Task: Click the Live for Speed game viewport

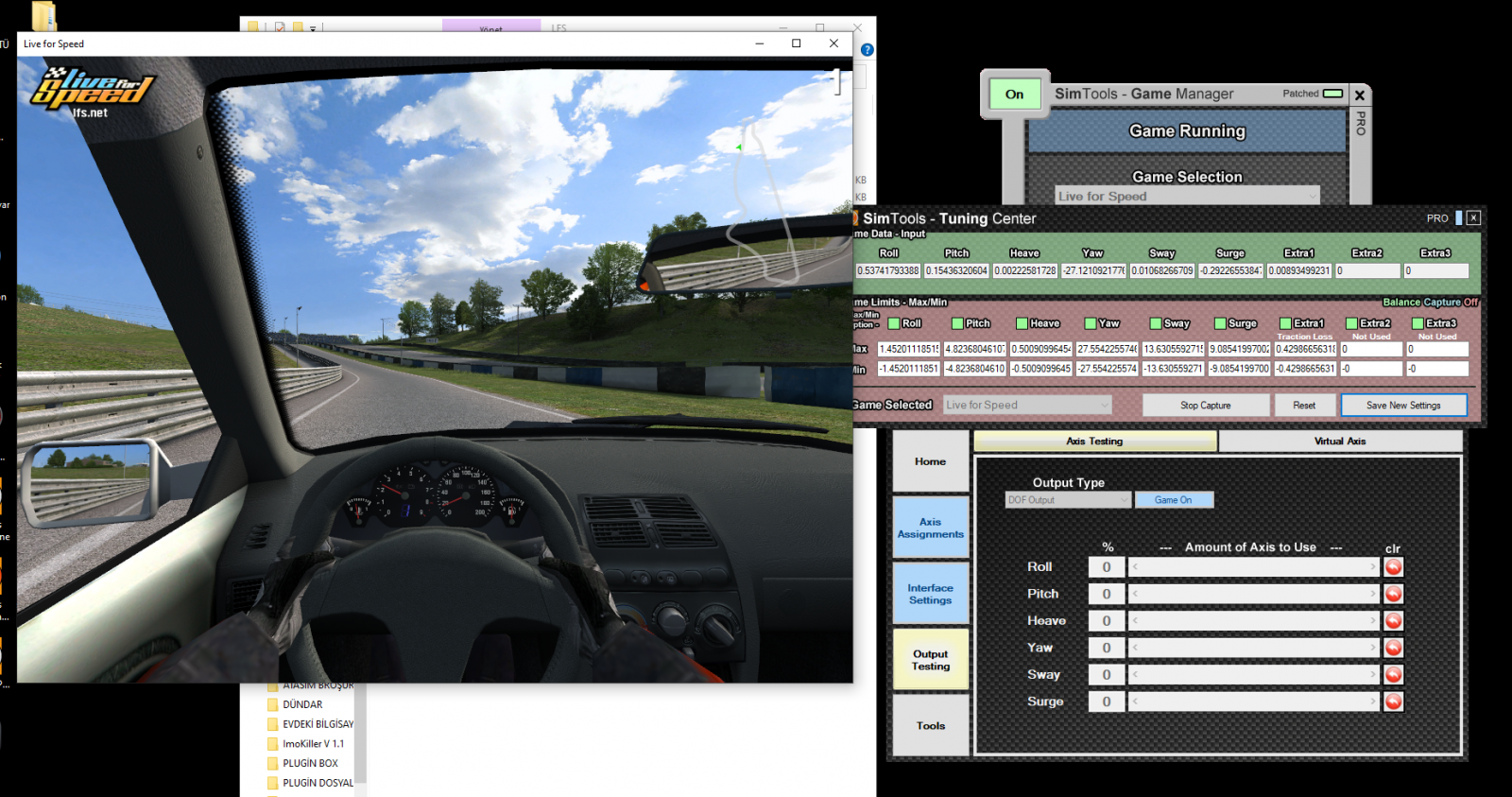Action: click(435, 370)
